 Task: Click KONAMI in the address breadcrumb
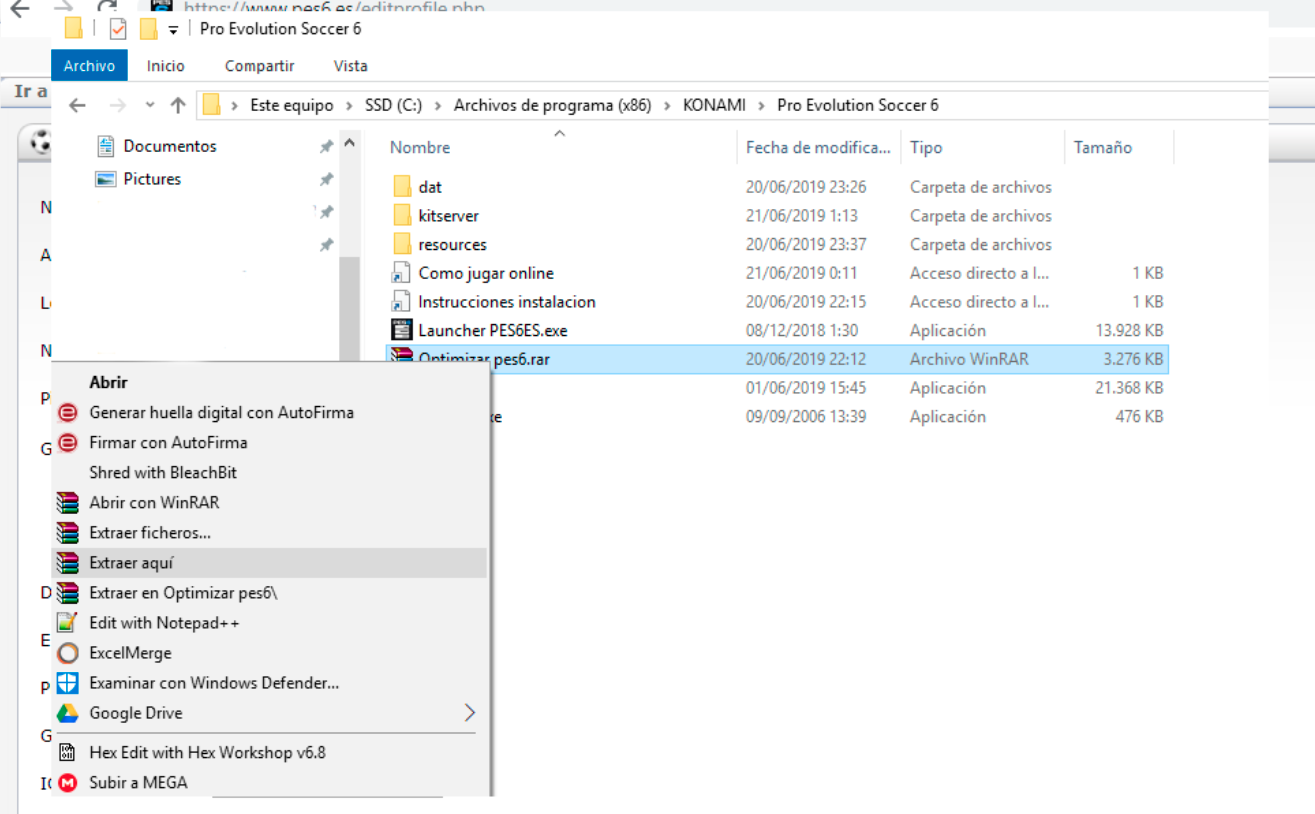(715, 105)
